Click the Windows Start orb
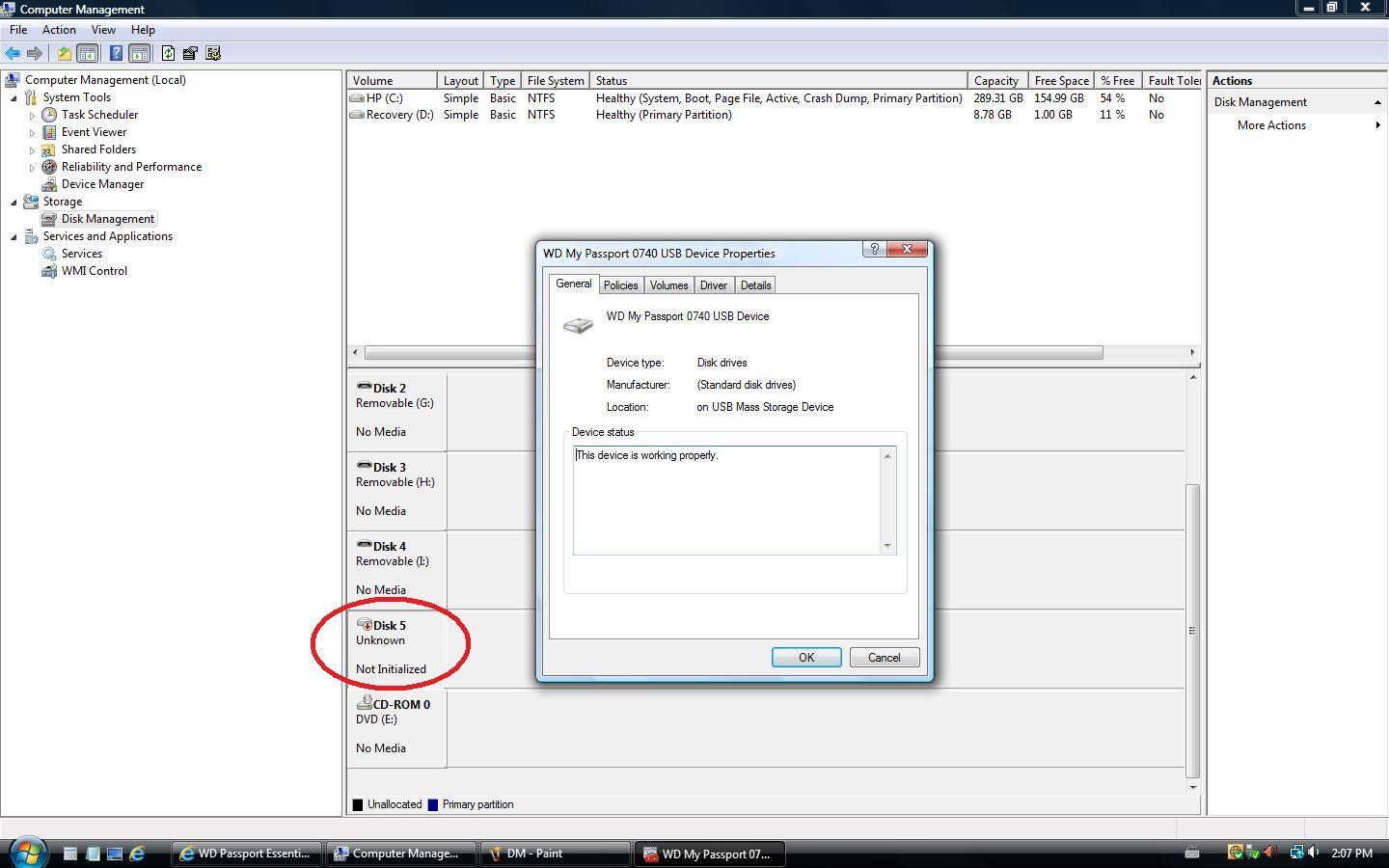This screenshot has height=868, width=1389. pos(27,852)
